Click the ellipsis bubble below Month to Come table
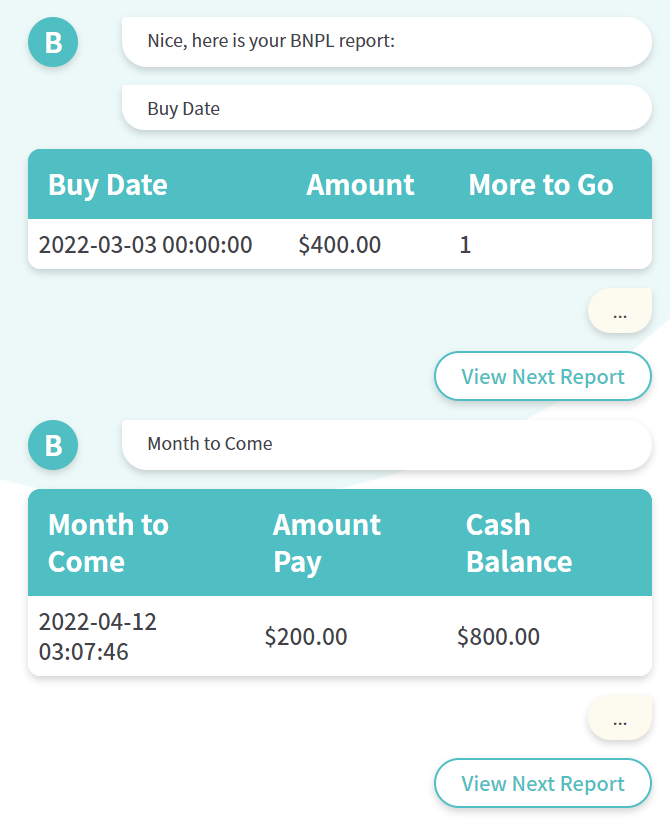Screen dimensions: 670x829 pyautogui.click(x=620, y=719)
